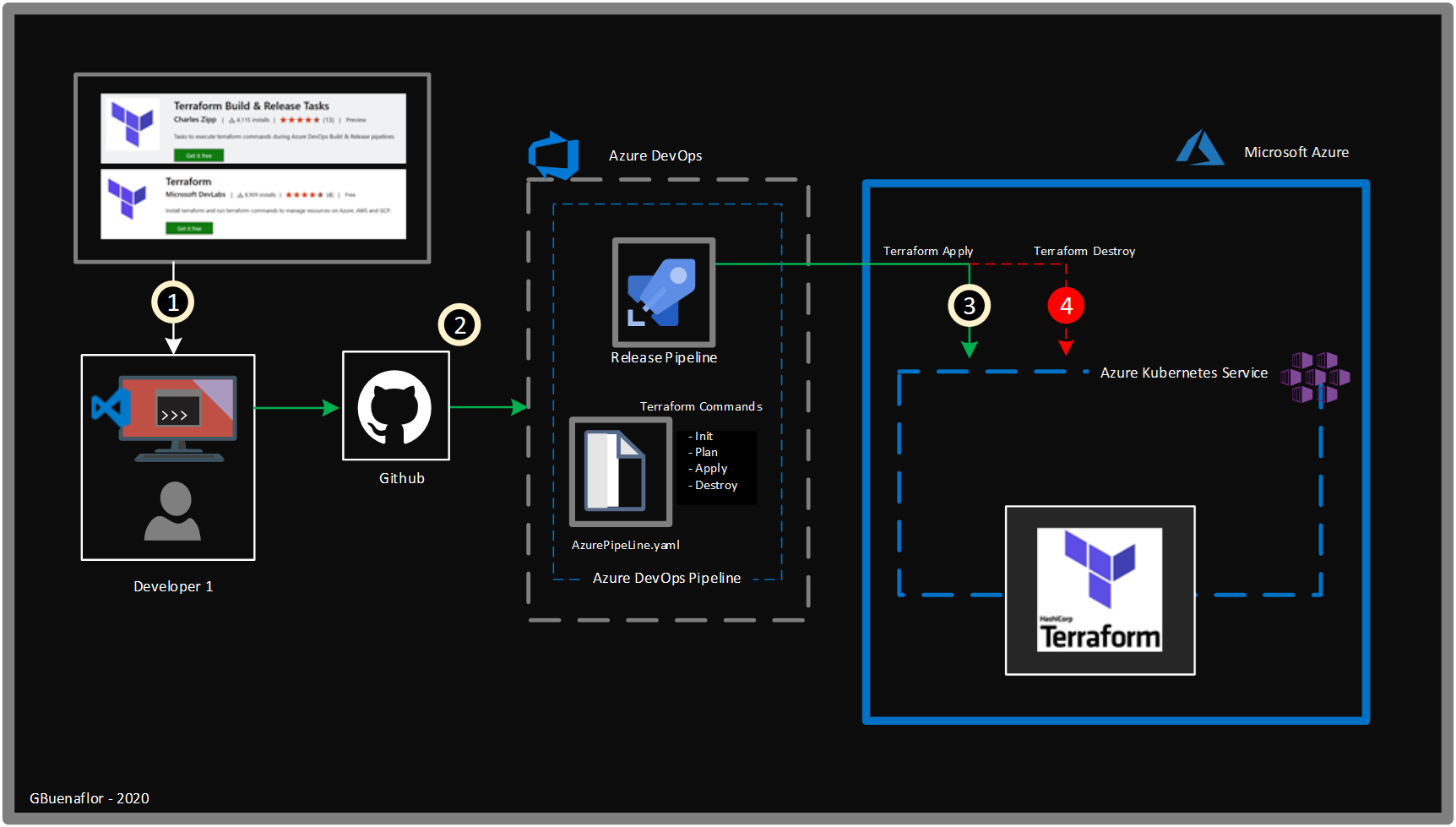This screenshot has width=1456, height=827.
Task: Select the '- Destroy' command text
Action: pos(713,485)
